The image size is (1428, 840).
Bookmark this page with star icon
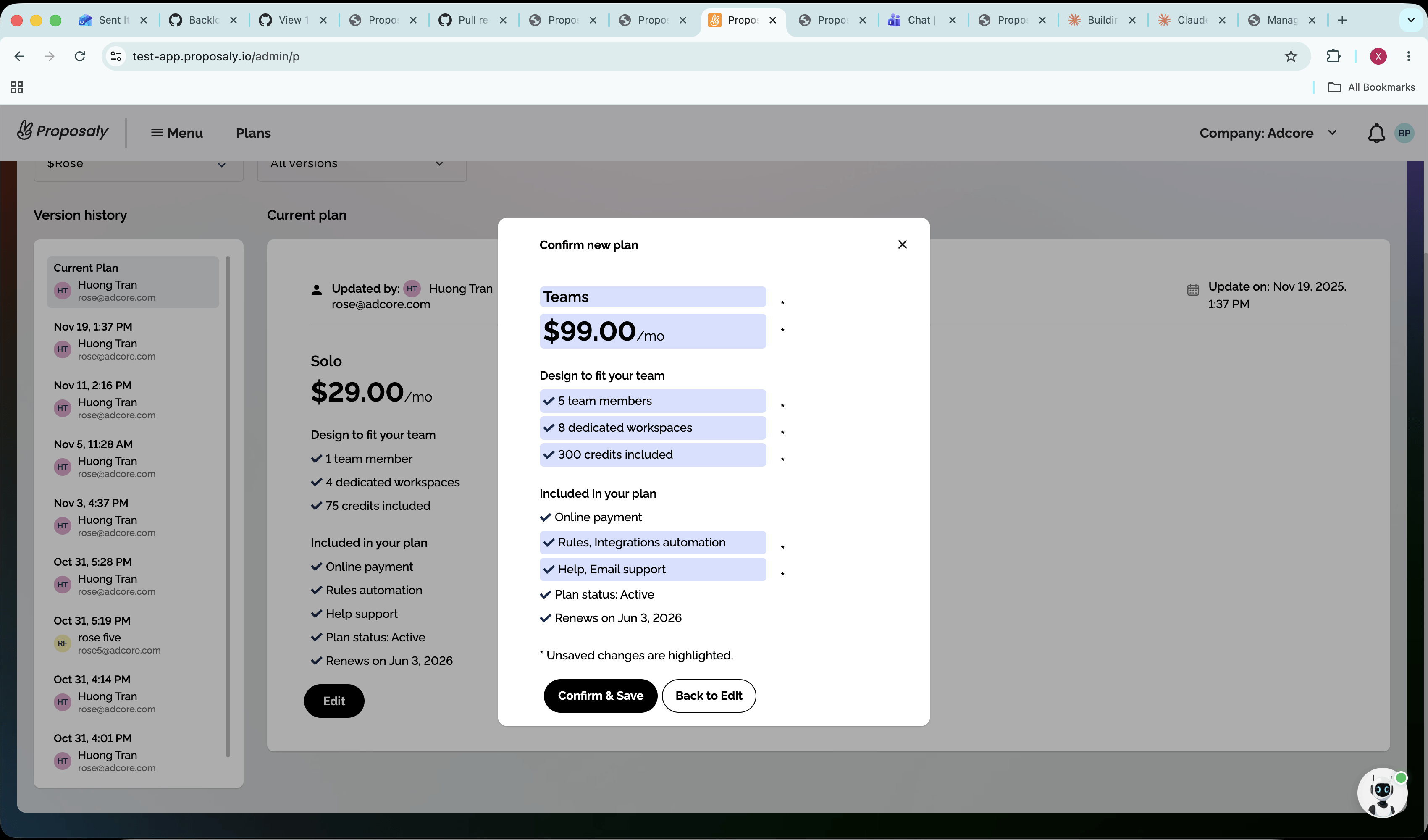click(1290, 56)
